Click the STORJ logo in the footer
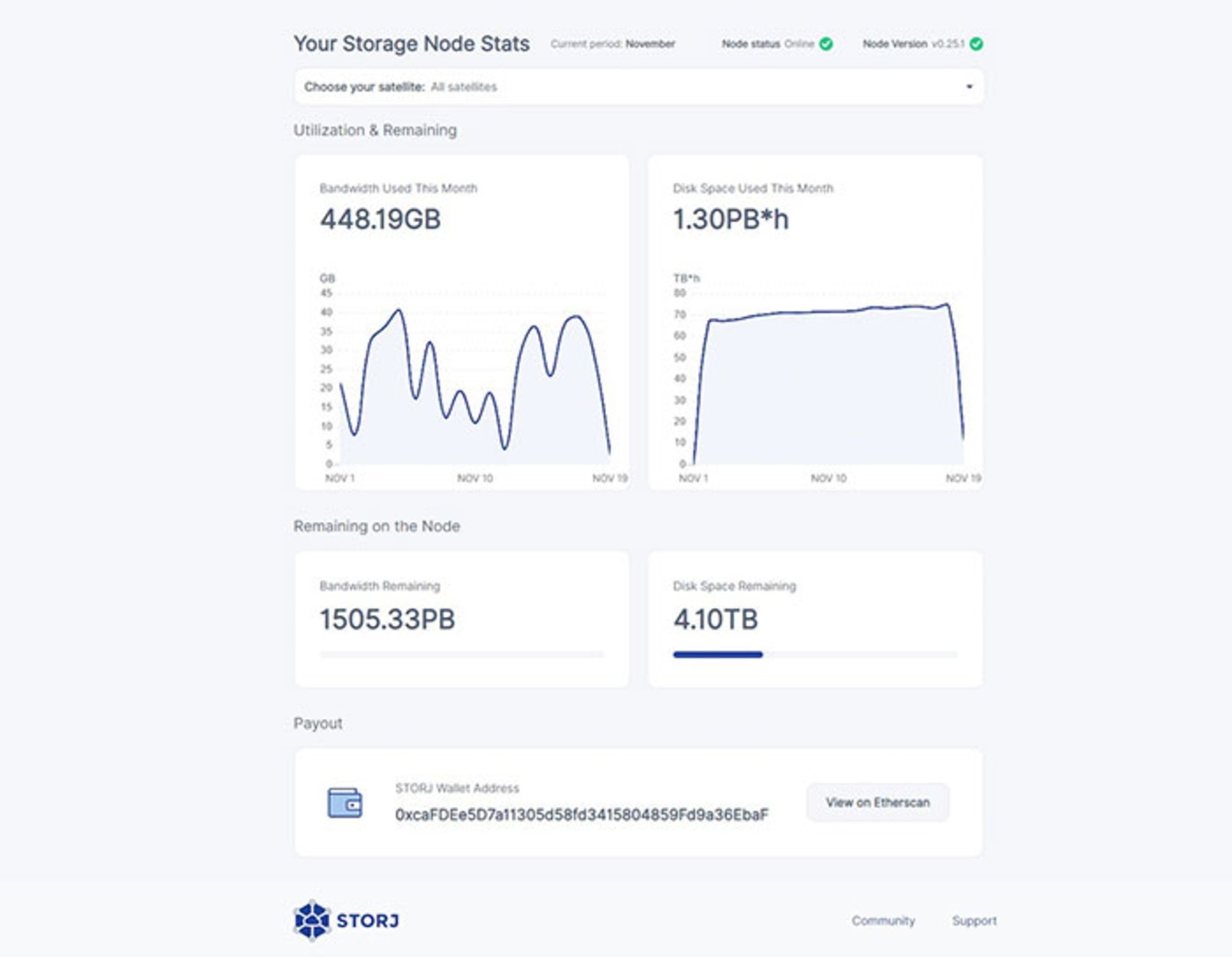Viewport: 1232px width, 957px height. [x=346, y=920]
